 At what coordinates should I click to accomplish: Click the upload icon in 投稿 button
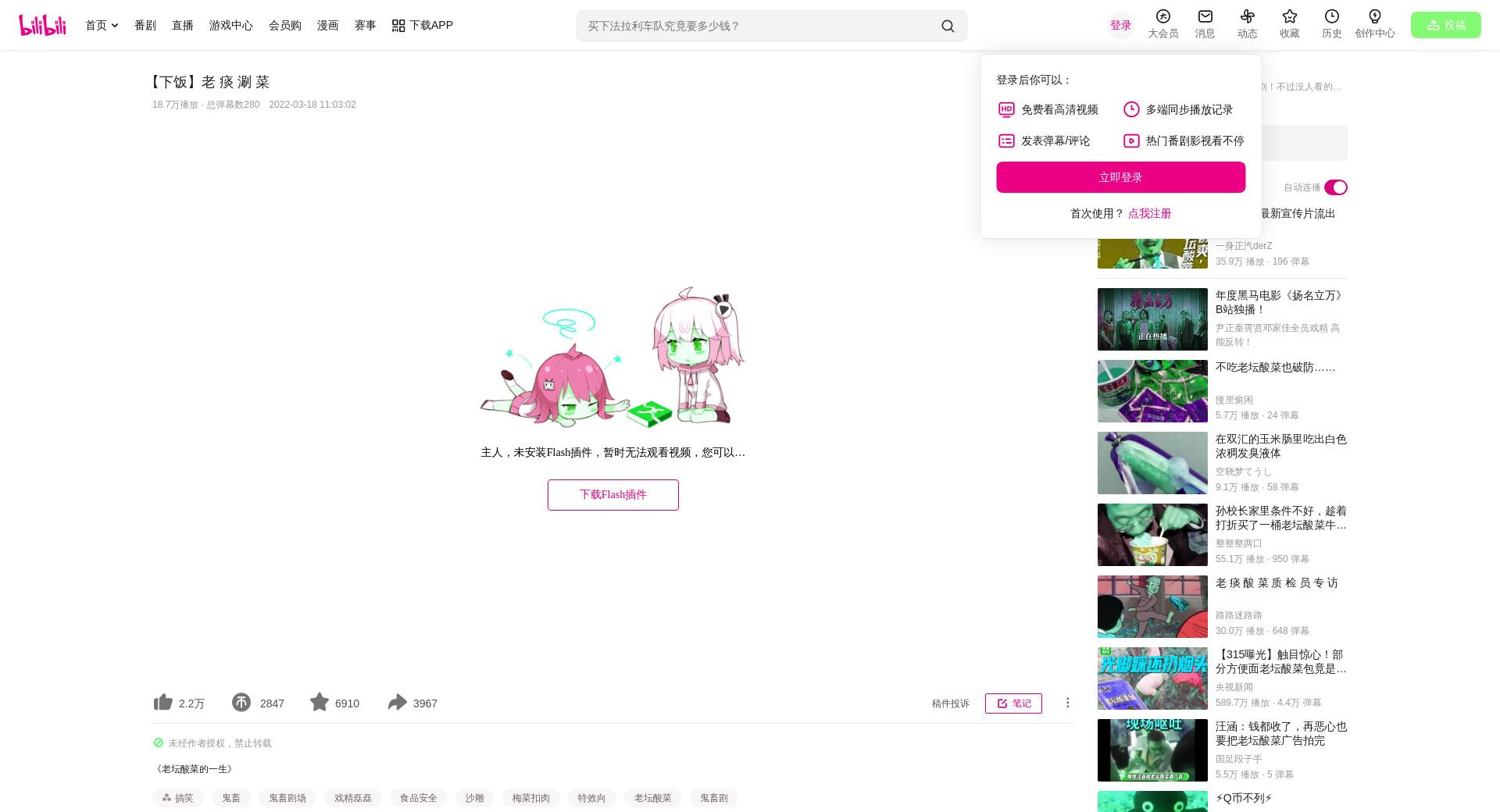tap(1433, 25)
